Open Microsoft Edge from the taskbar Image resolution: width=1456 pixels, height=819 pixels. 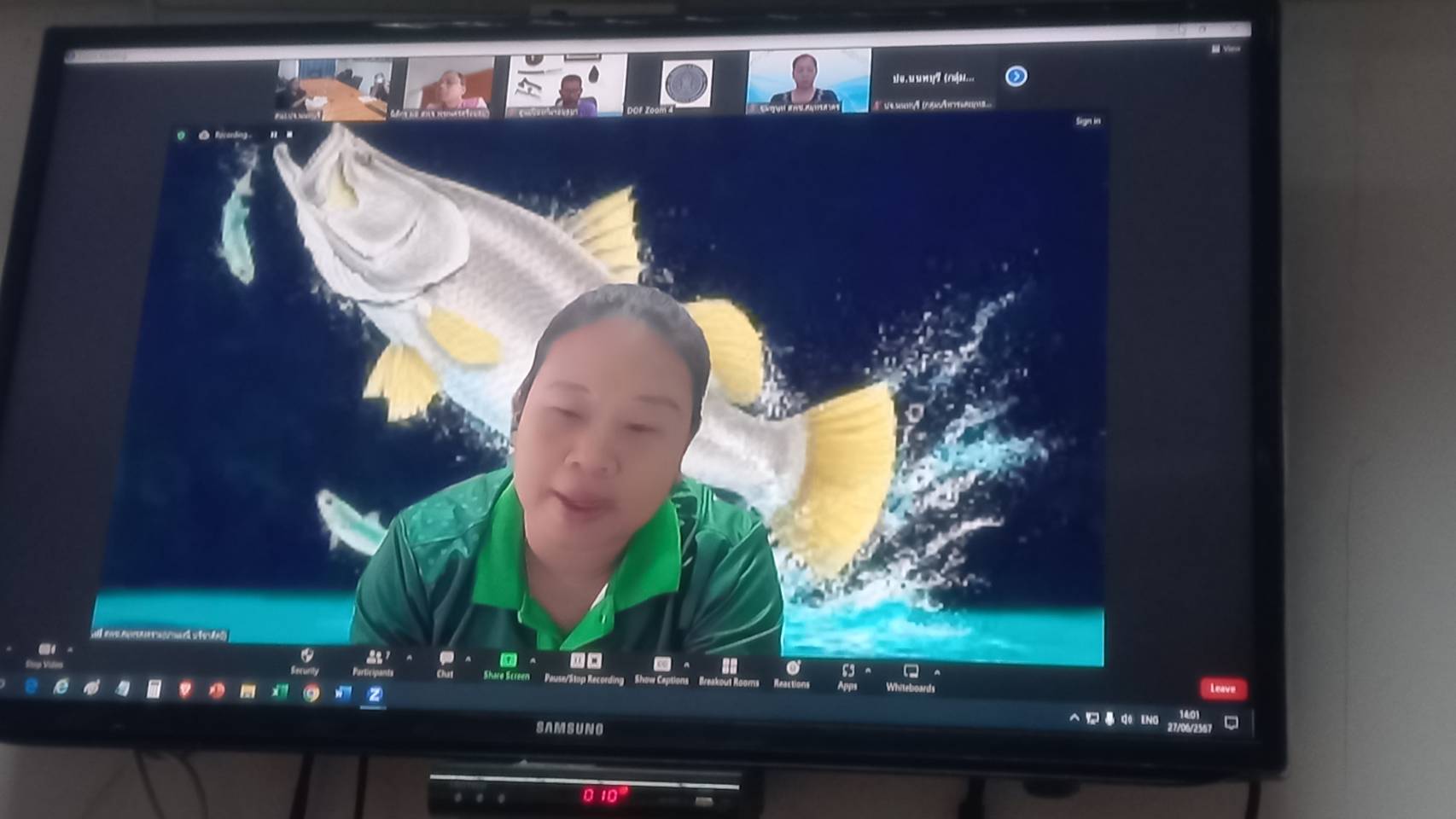(x=31, y=686)
